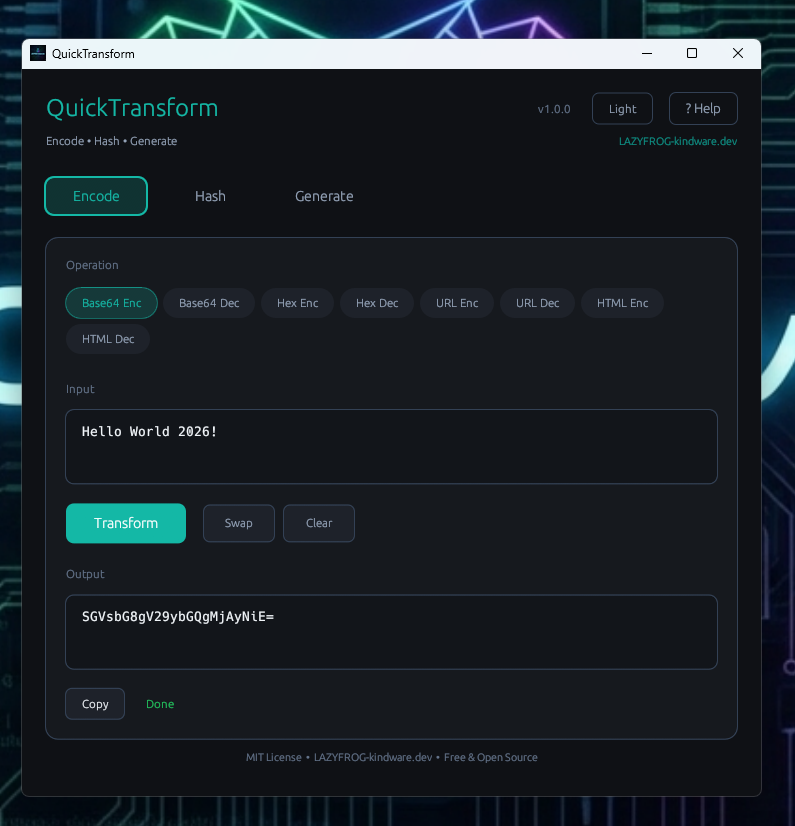Screen dimensions: 795x826
Task: Select the HTML Enc operation
Action: (623, 303)
